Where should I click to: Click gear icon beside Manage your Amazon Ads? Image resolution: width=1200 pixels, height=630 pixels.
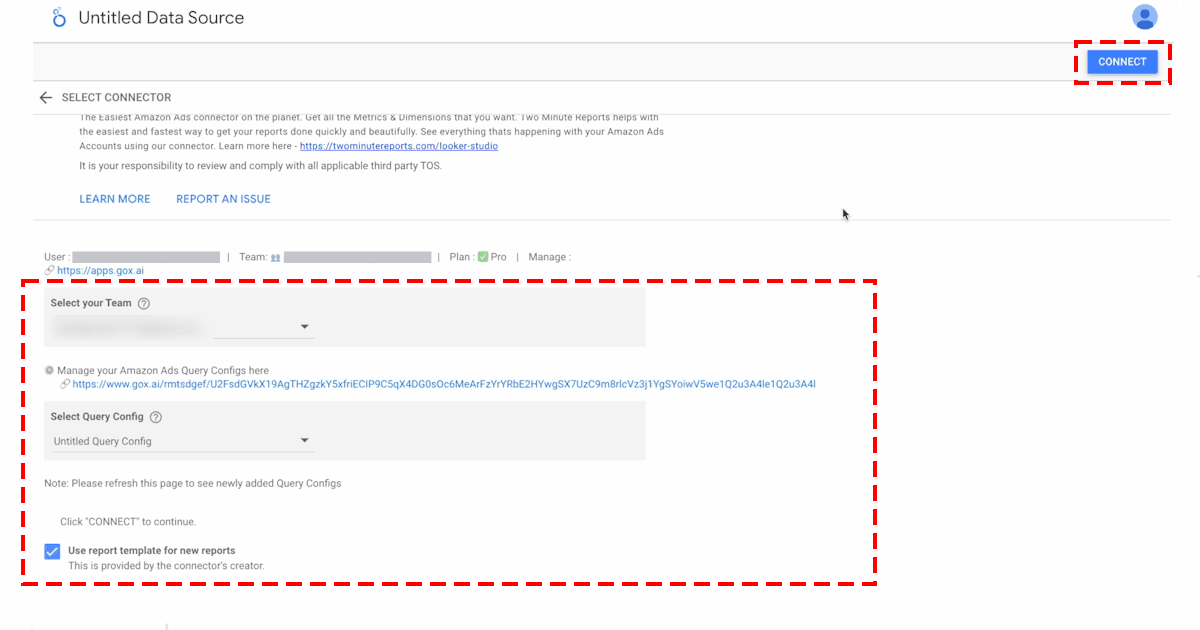[49, 370]
